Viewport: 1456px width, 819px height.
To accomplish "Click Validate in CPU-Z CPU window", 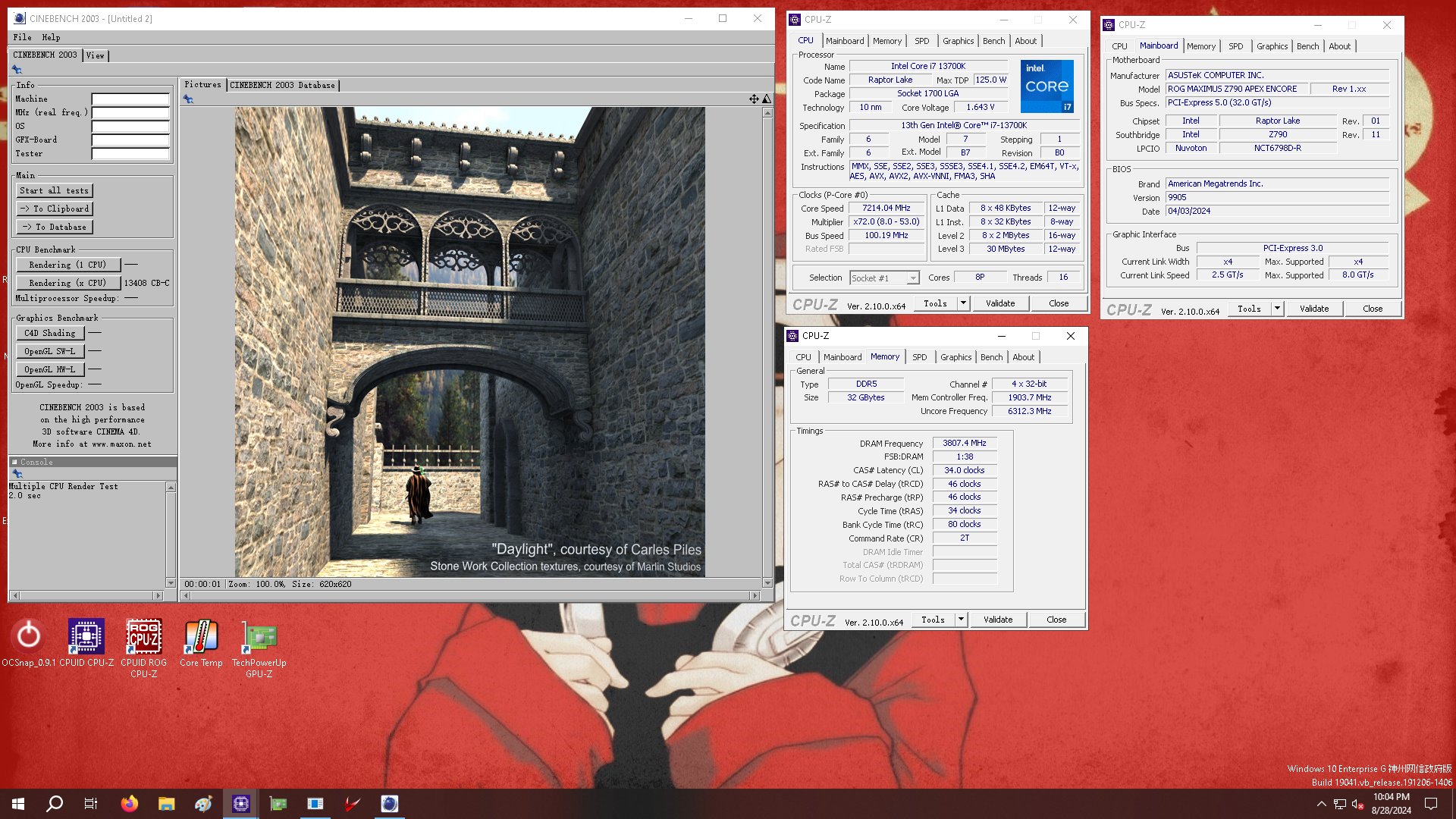I will 999,303.
